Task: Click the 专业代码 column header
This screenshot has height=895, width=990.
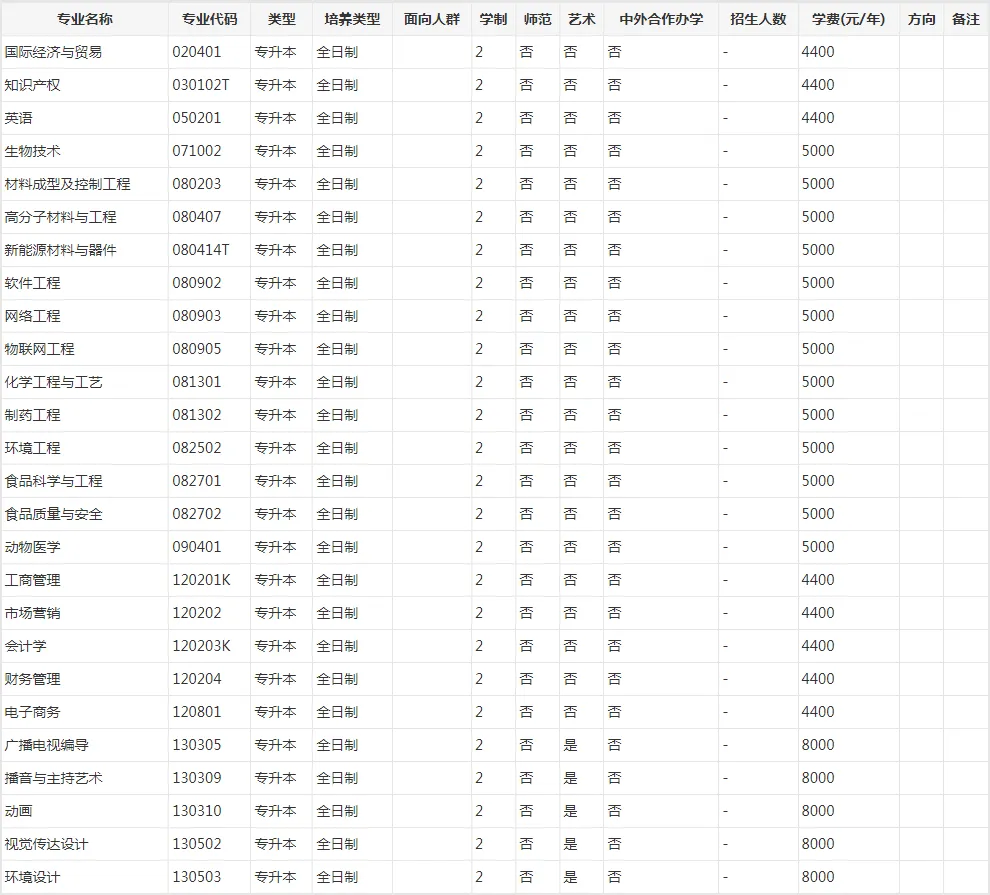Action: pyautogui.click(x=209, y=19)
